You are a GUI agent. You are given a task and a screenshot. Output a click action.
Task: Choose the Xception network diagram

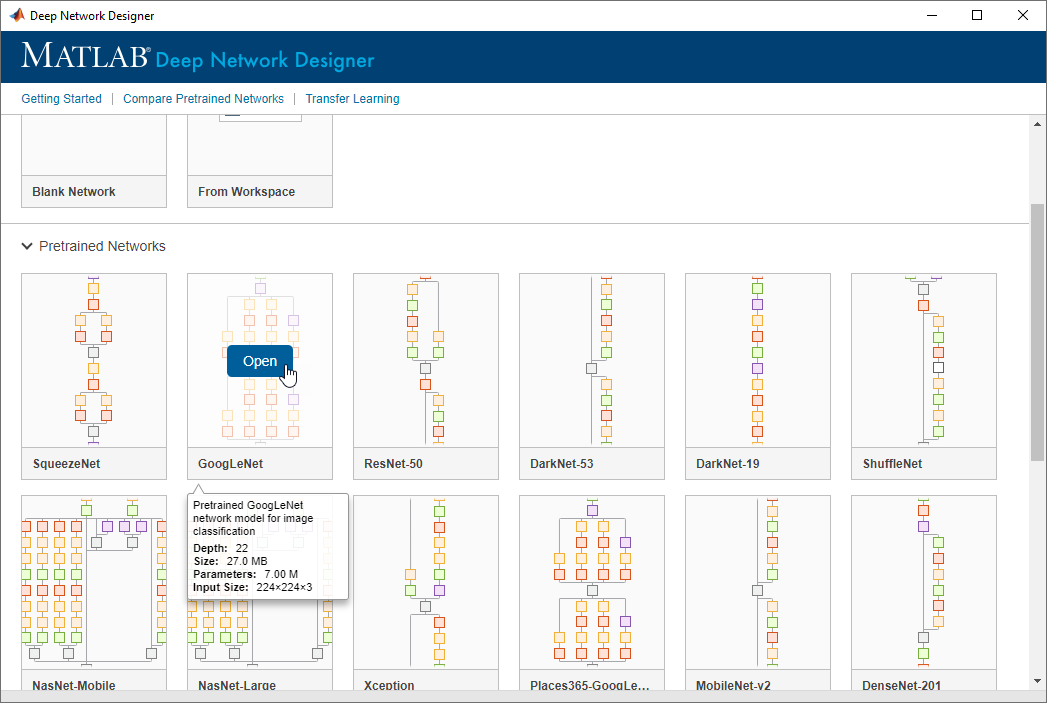(426, 582)
